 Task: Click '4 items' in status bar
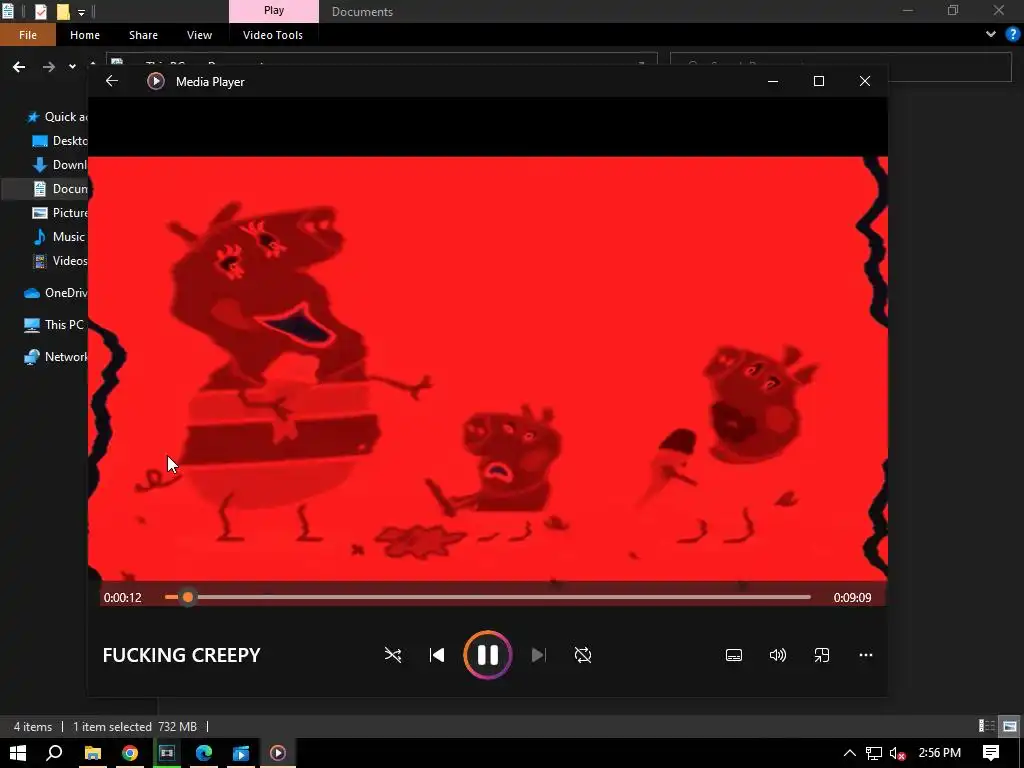coord(33,726)
